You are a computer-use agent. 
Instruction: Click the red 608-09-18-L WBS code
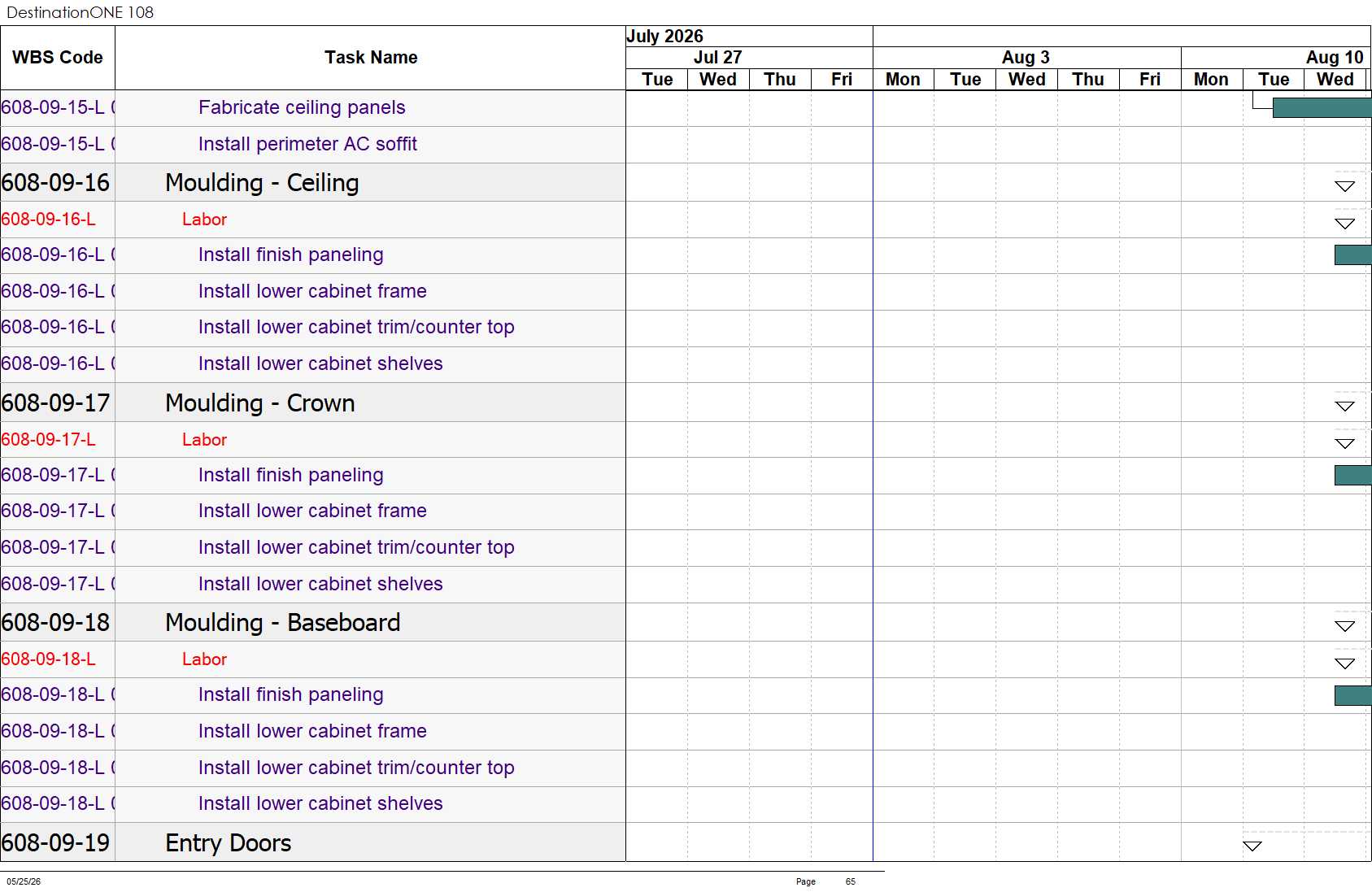48,659
